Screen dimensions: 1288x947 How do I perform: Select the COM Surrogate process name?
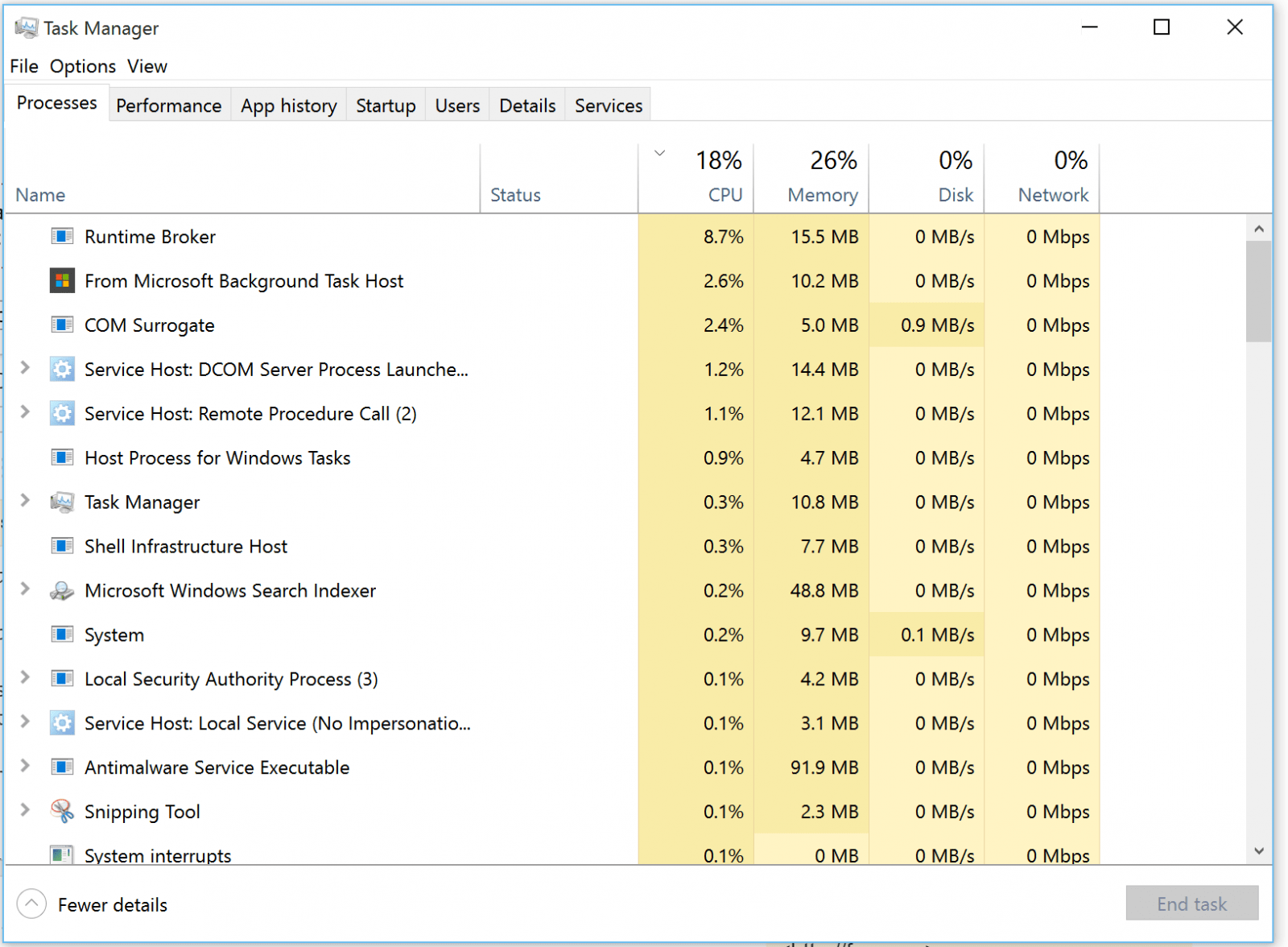point(150,325)
